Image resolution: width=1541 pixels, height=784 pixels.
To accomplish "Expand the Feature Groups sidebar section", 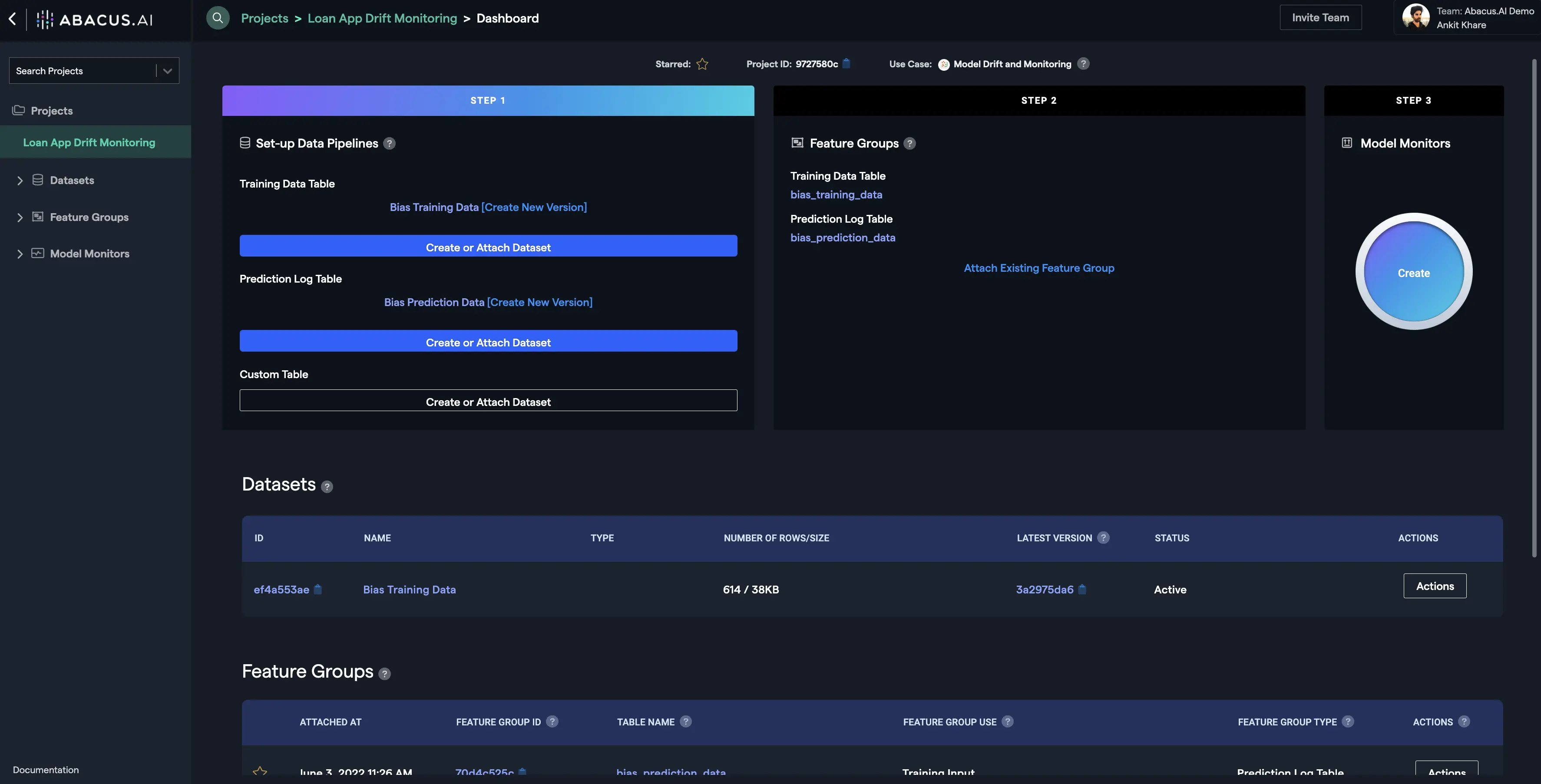I will [20, 217].
